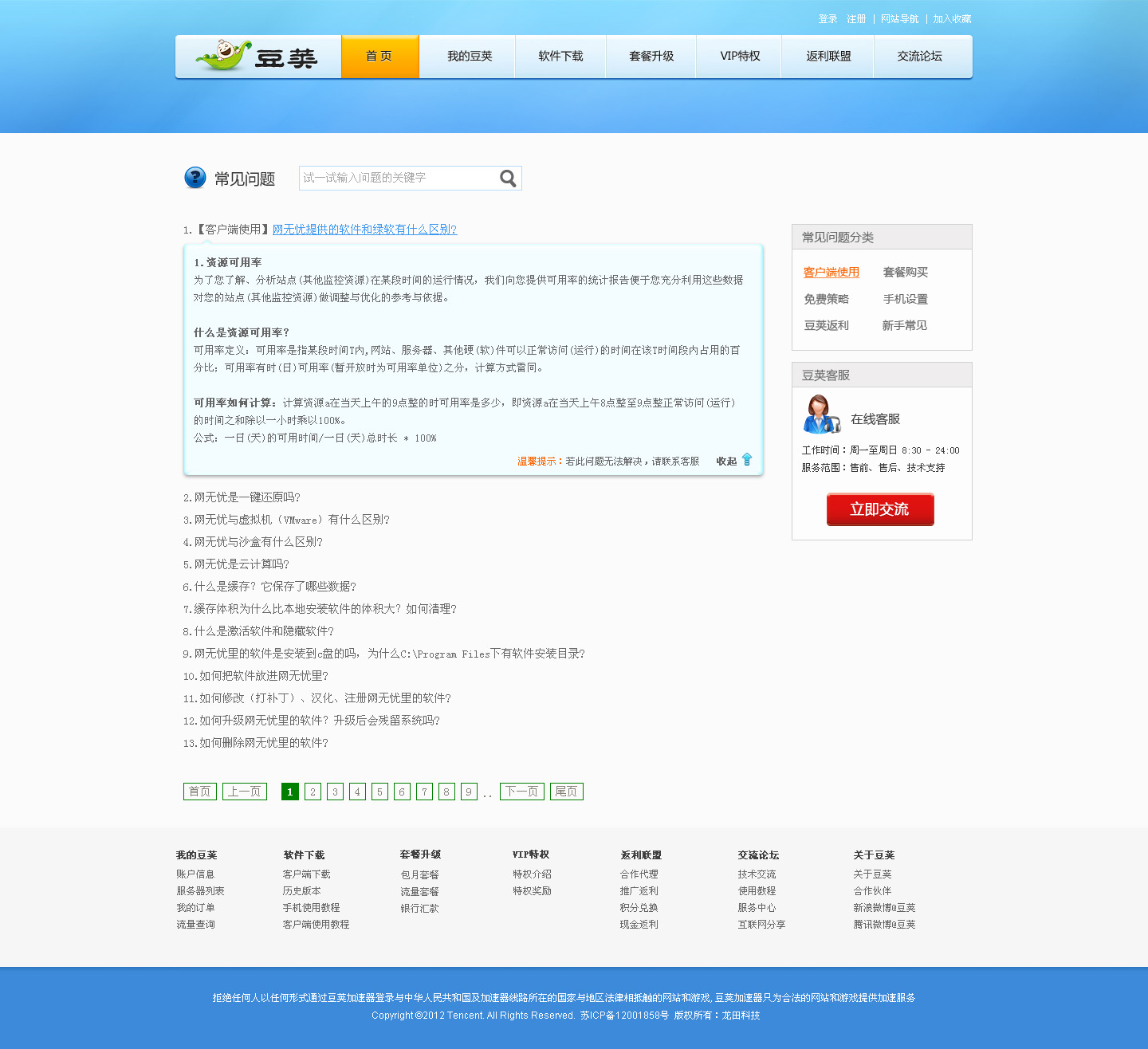Image resolution: width=1148 pixels, height=1049 pixels.
Task: Select the 套餐升级 nav item
Action: [651, 57]
